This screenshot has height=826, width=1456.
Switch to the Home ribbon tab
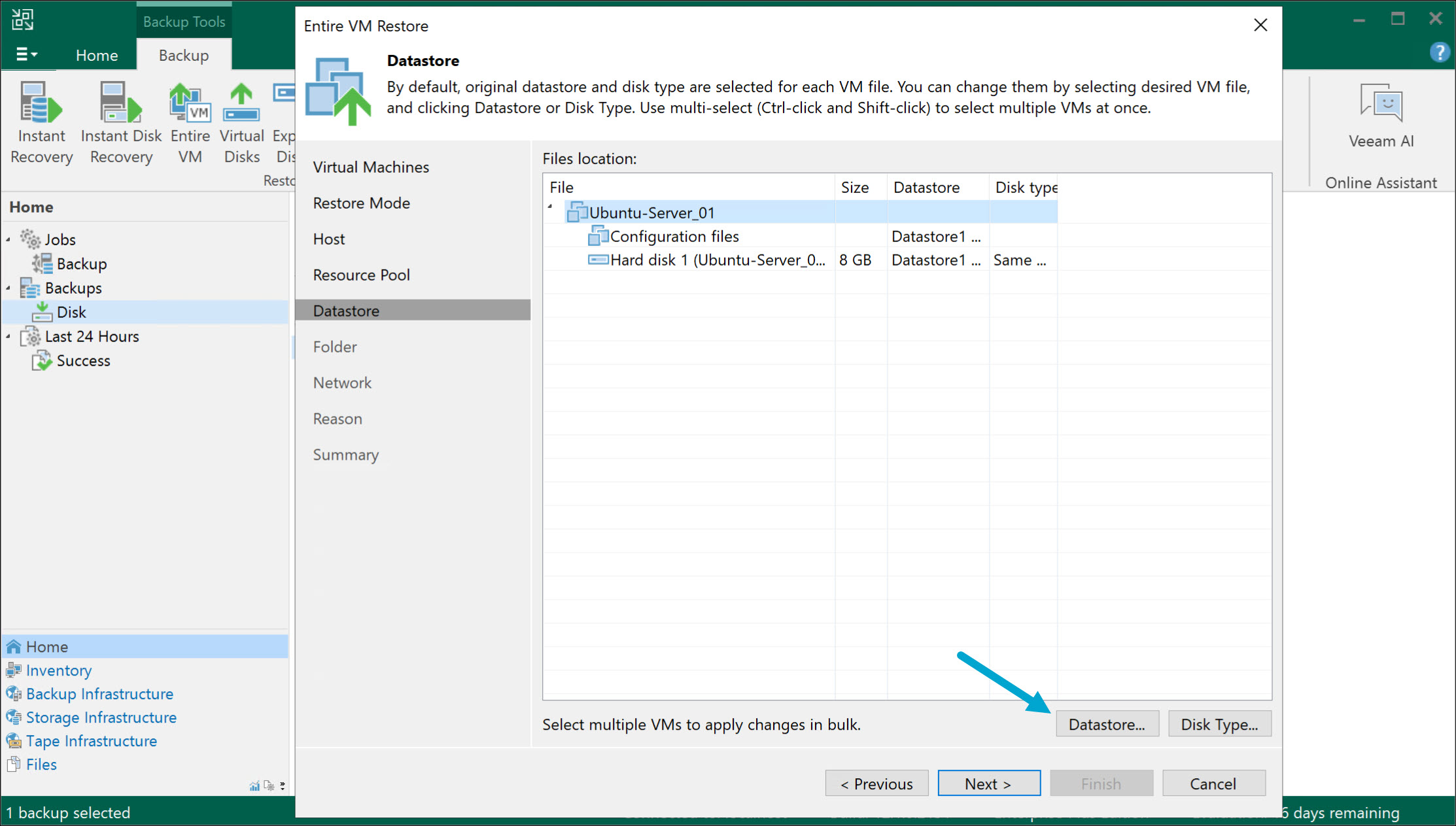point(96,55)
